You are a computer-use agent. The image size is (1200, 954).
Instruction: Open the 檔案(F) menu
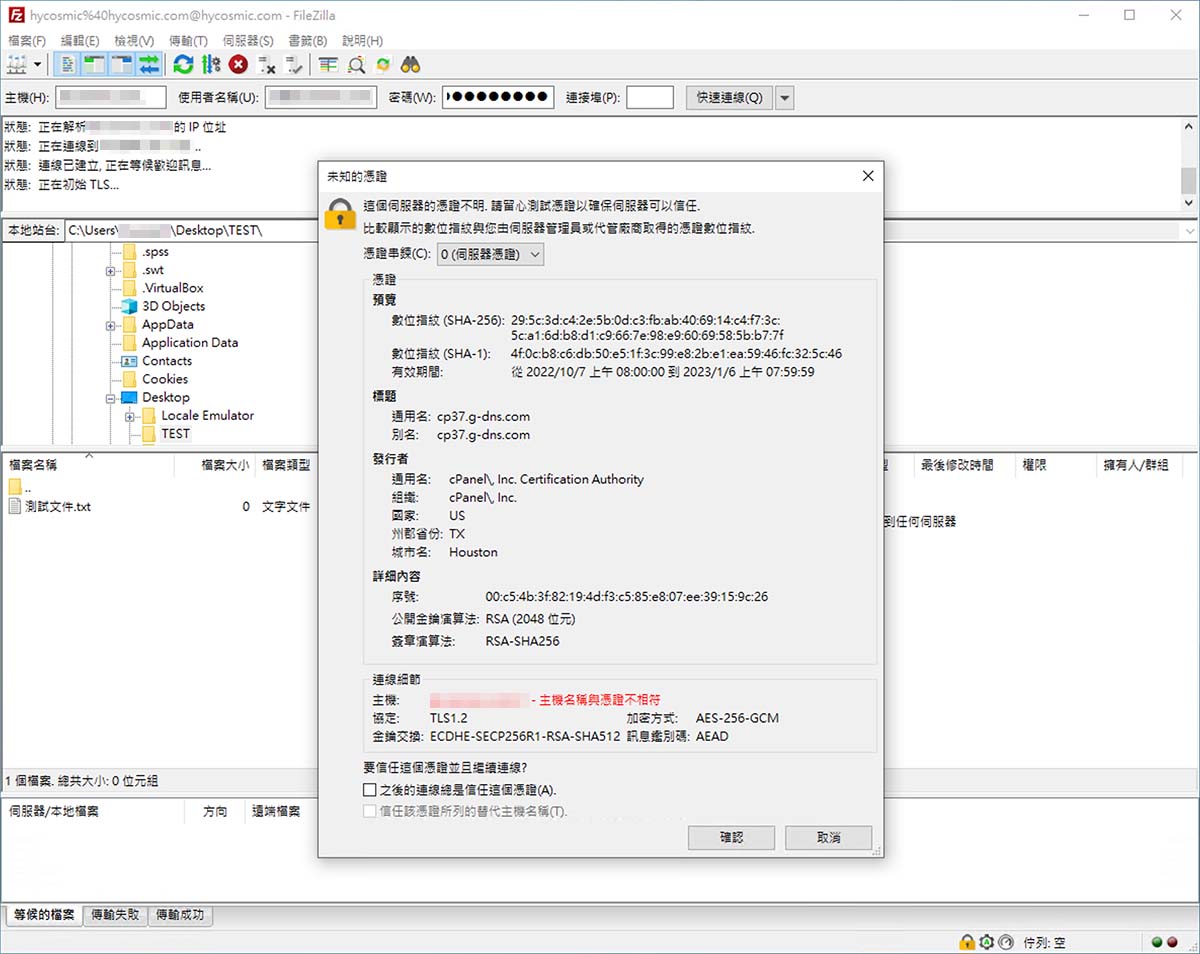[27, 41]
